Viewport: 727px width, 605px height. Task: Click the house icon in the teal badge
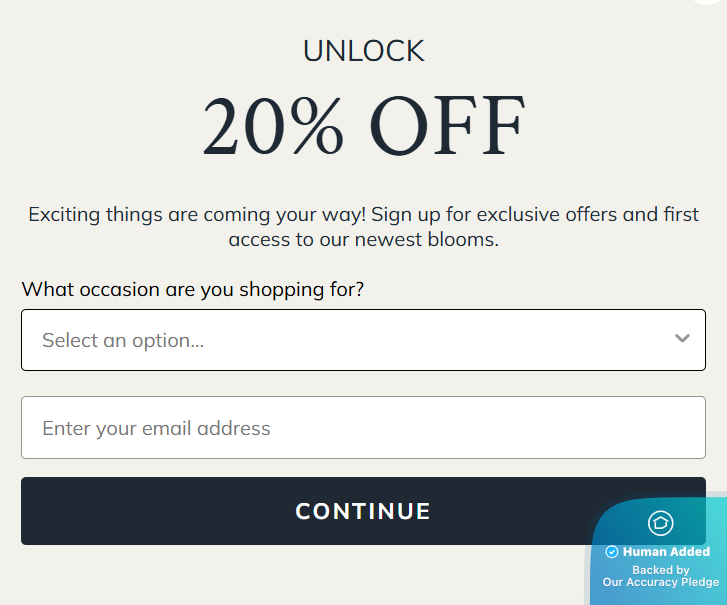coord(661,523)
